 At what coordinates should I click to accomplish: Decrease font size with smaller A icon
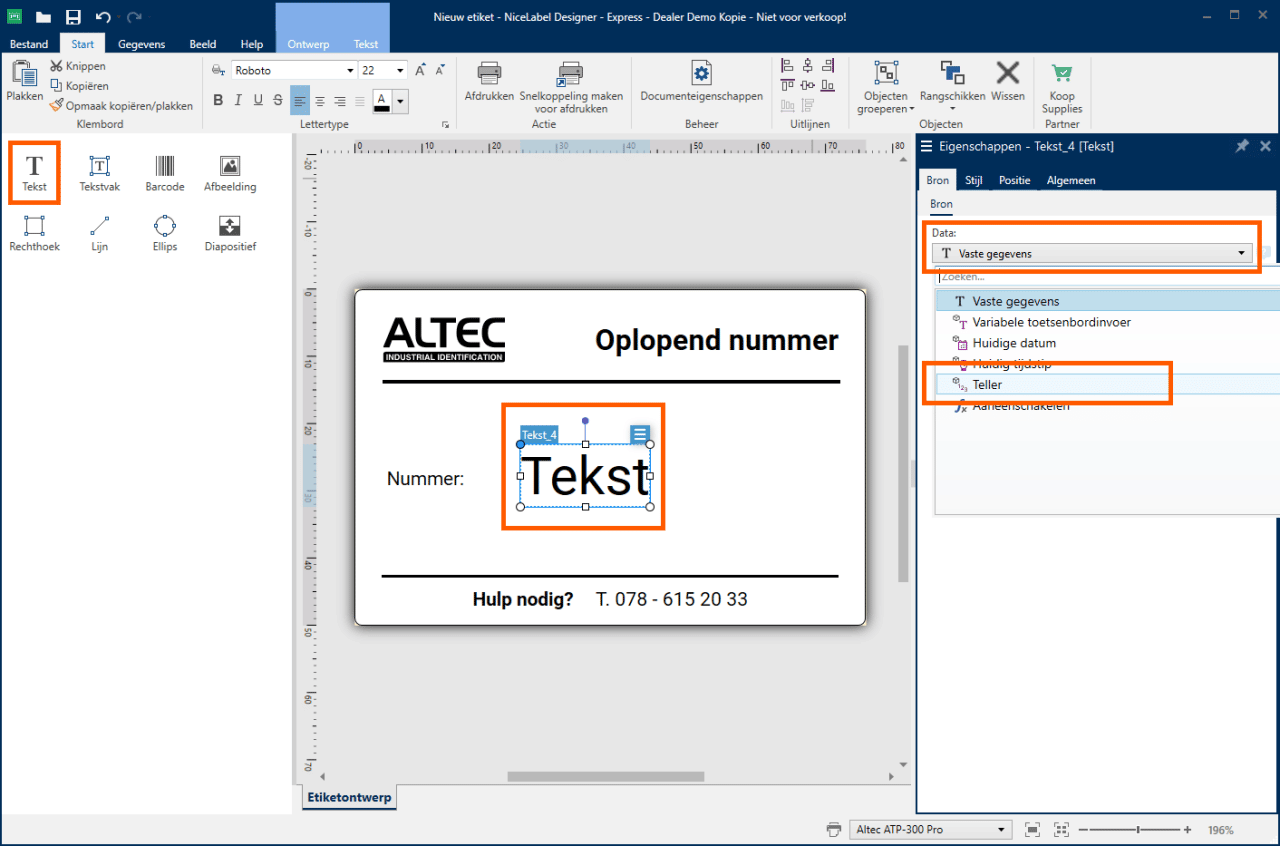440,70
